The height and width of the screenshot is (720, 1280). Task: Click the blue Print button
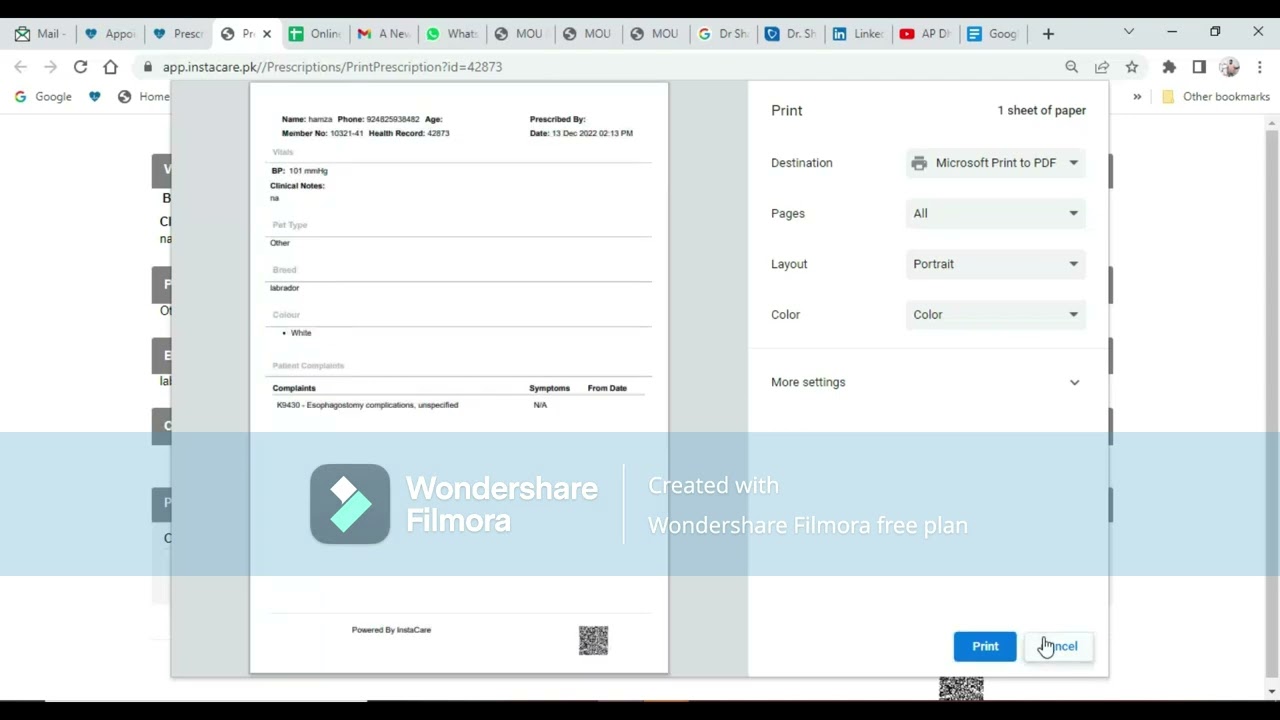point(985,646)
